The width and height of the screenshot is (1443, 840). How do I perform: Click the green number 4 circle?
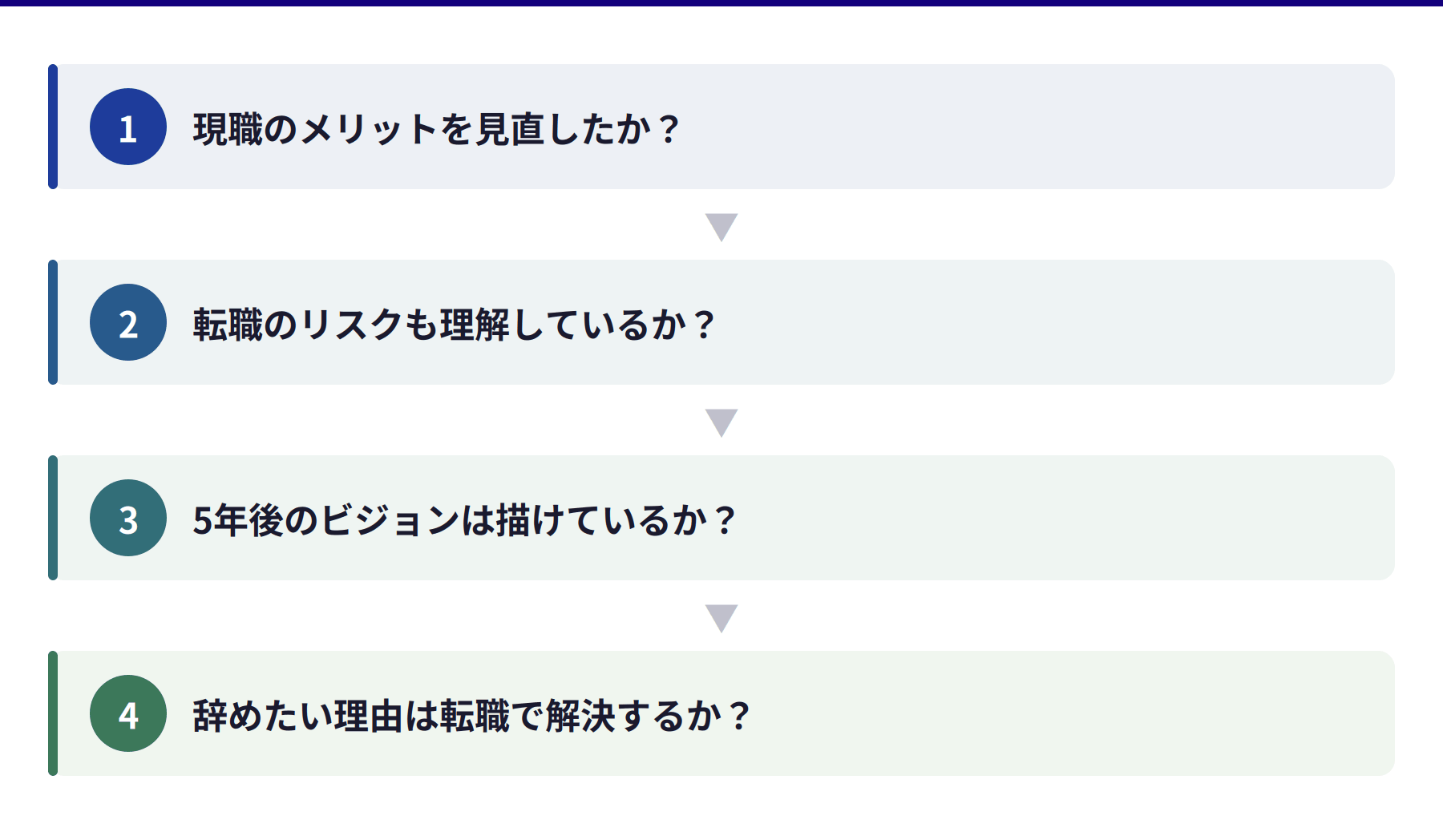pos(128,713)
